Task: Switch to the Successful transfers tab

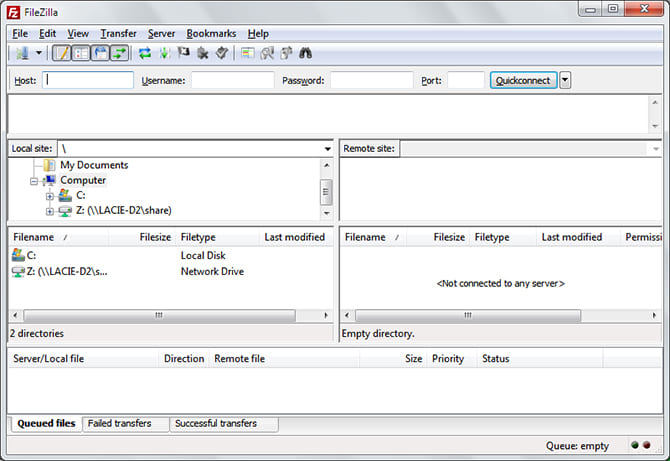Action: click(223, 423)
